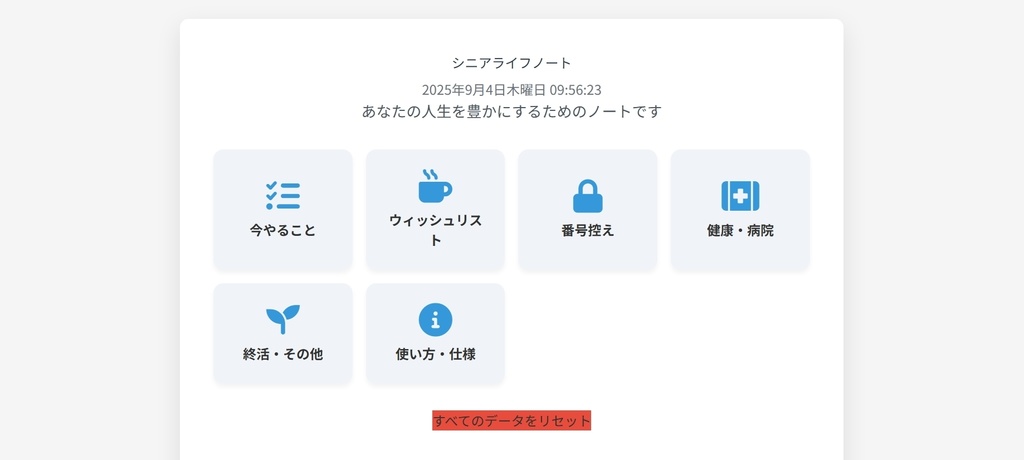Select the 健康・病院 label
Image resolution: width=1024 pixels, height=460 pixels.
coord(740,231)
